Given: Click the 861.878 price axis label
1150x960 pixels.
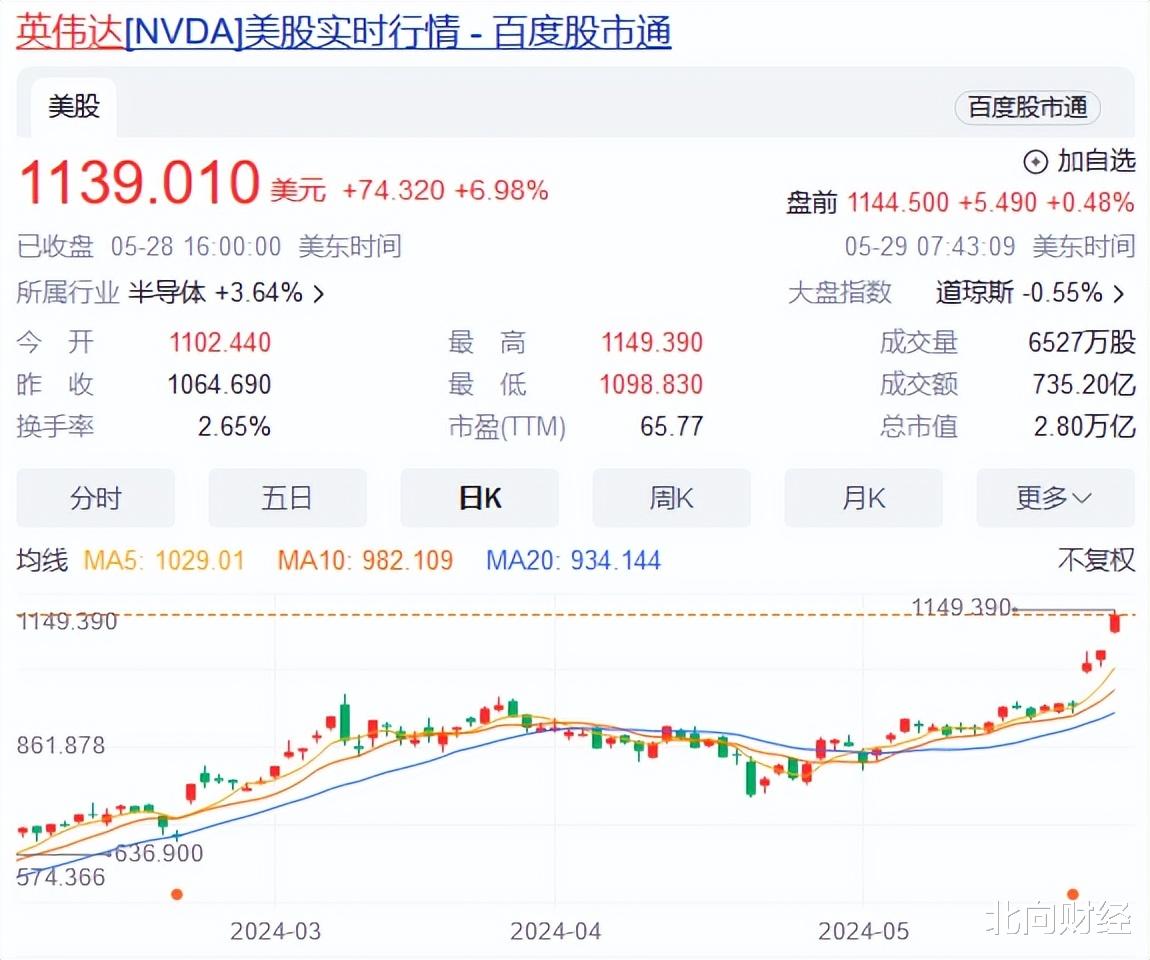Looking at the screenshot, I should (x=61, y=746).
